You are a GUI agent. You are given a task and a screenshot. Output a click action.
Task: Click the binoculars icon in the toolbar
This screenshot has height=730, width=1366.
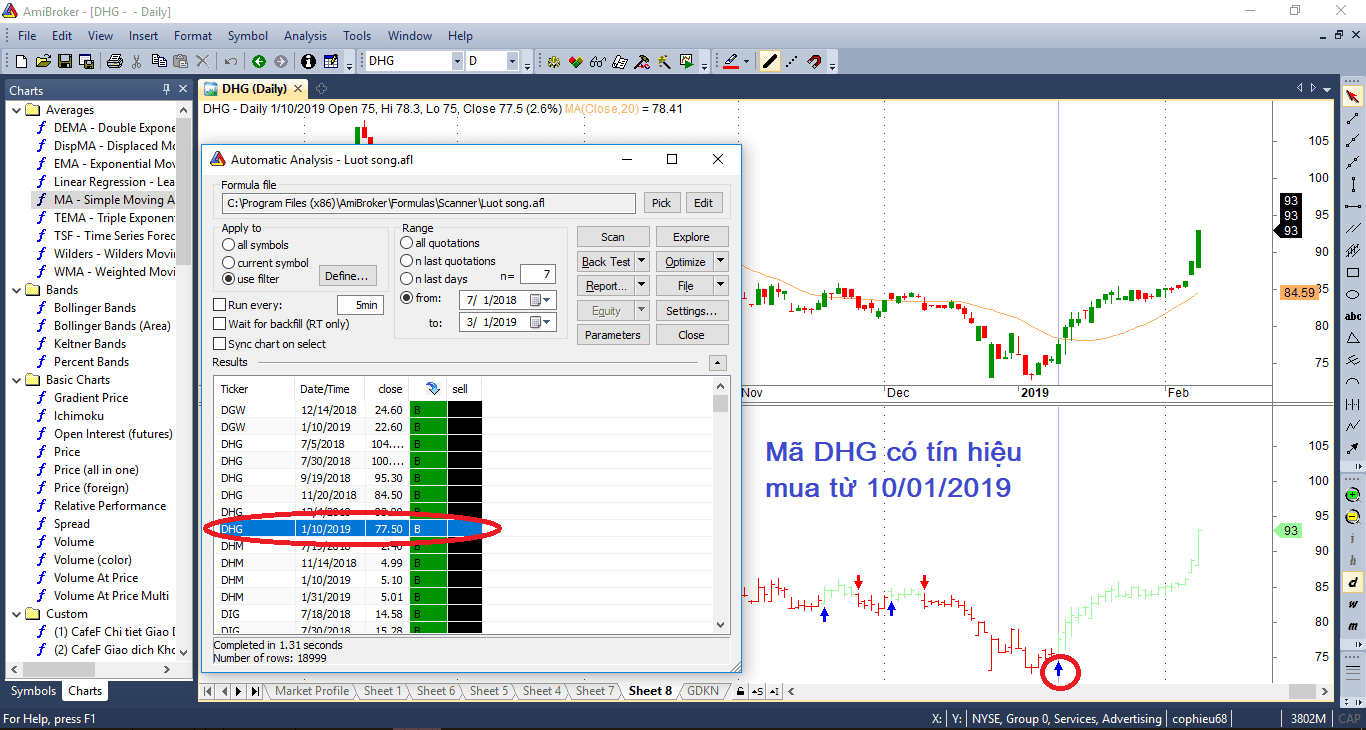(x=598, y=61)
